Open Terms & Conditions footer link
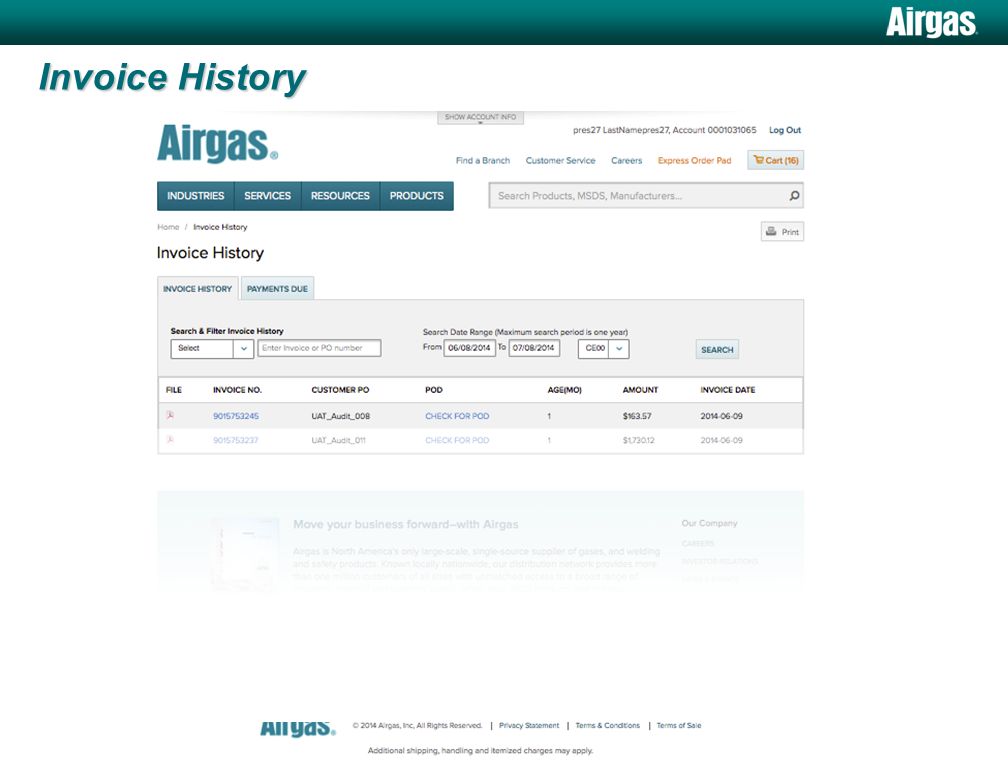The width and height of the screenshot is (1008, 768). pos(608,725)
